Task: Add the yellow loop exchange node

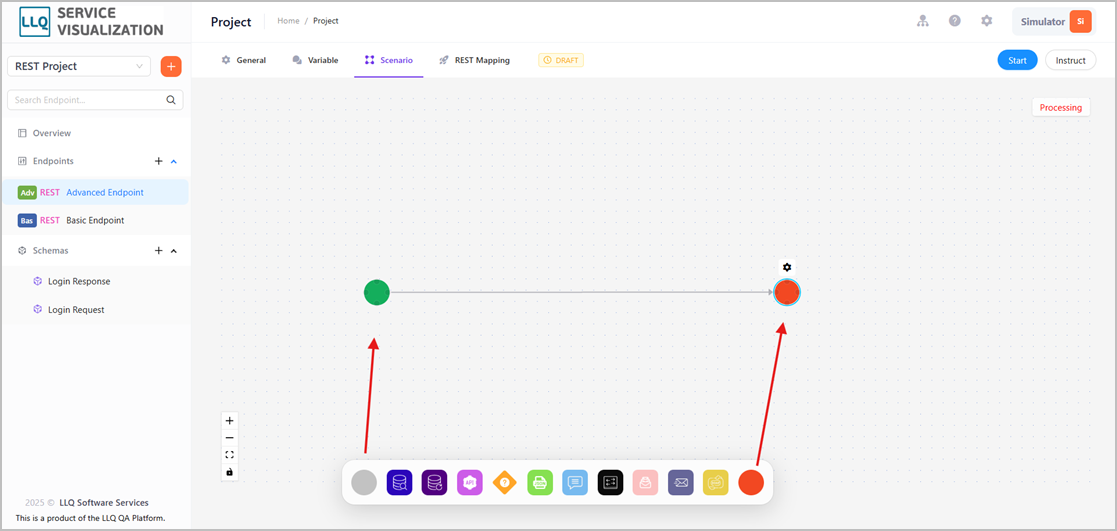Action: pyautogui.click(x=716, y=483)
